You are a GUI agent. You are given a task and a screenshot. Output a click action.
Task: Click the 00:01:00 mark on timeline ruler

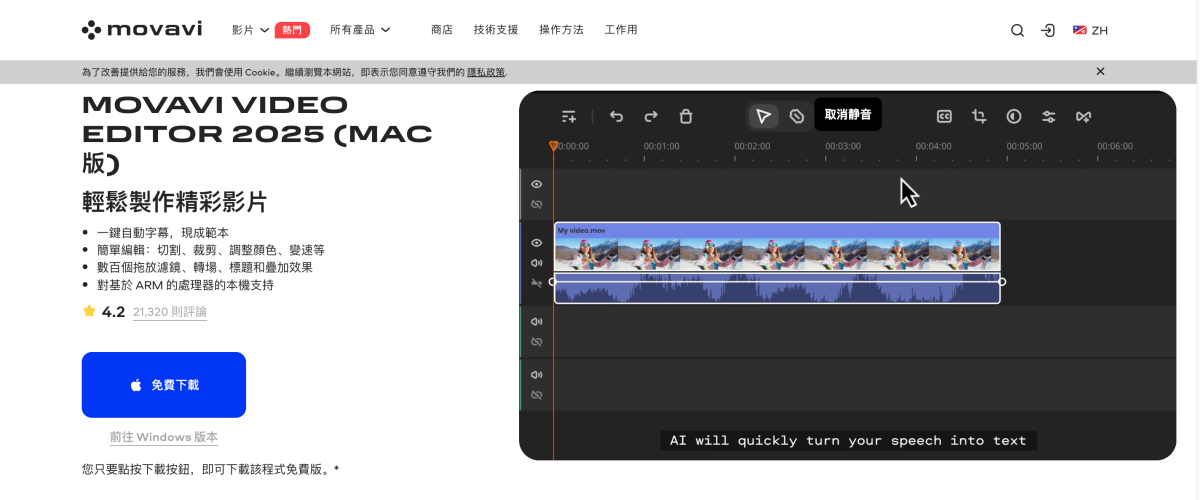[x=661, y=146]
